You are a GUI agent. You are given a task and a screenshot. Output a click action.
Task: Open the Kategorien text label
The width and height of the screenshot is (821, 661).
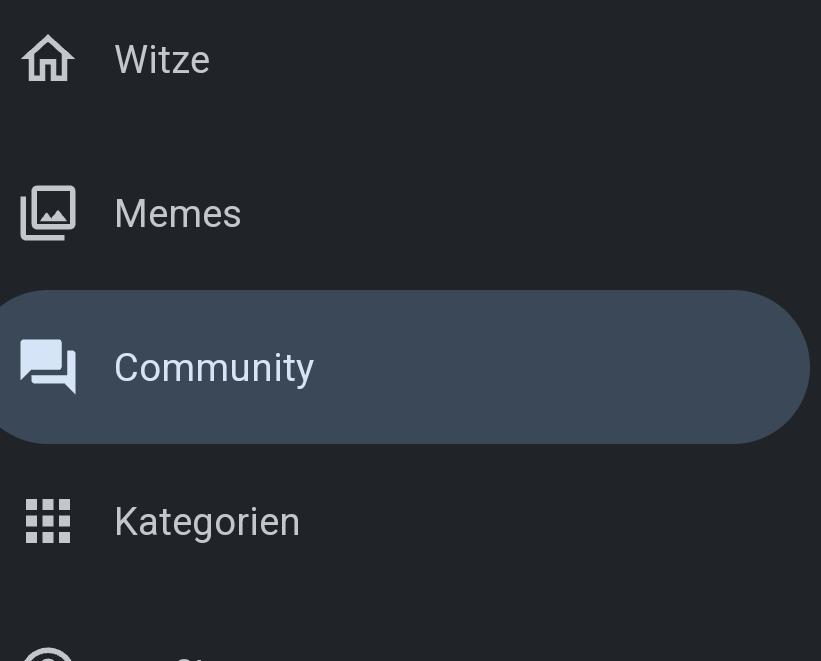point(207,522)
